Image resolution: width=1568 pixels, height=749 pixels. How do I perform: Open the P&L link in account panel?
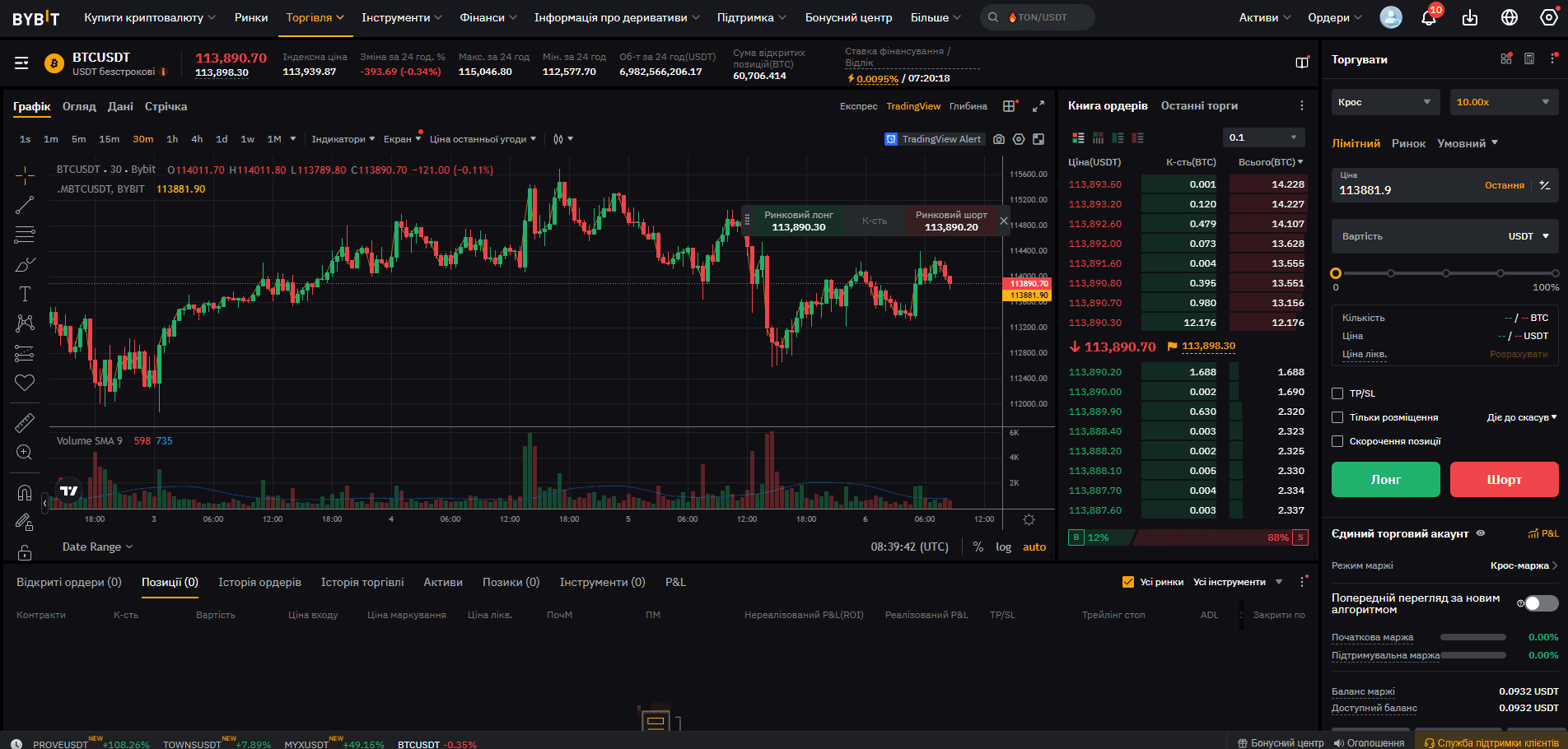1543,533
